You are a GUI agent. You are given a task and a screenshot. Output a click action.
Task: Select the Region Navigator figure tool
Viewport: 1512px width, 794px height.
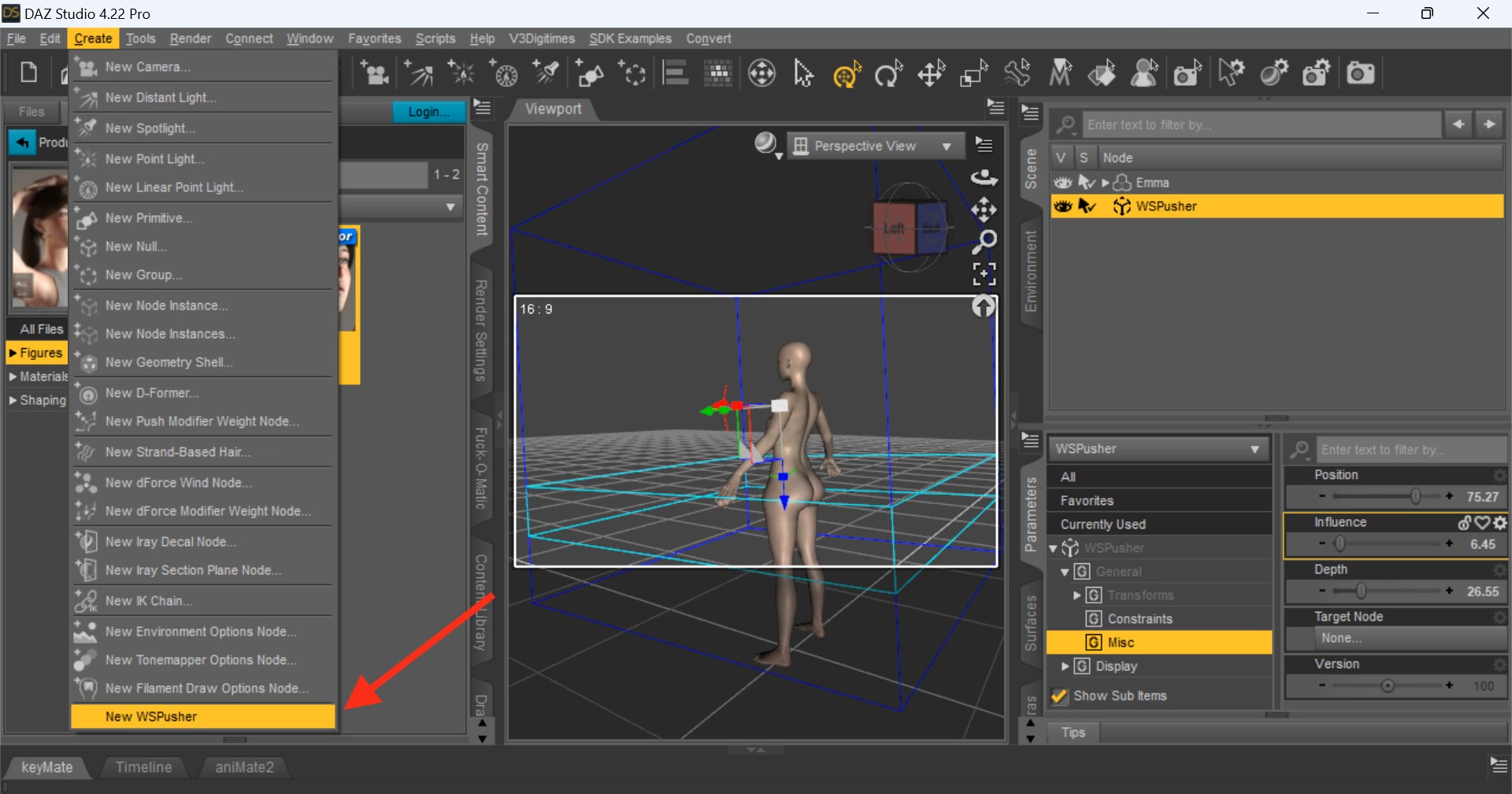(1144, 73)
